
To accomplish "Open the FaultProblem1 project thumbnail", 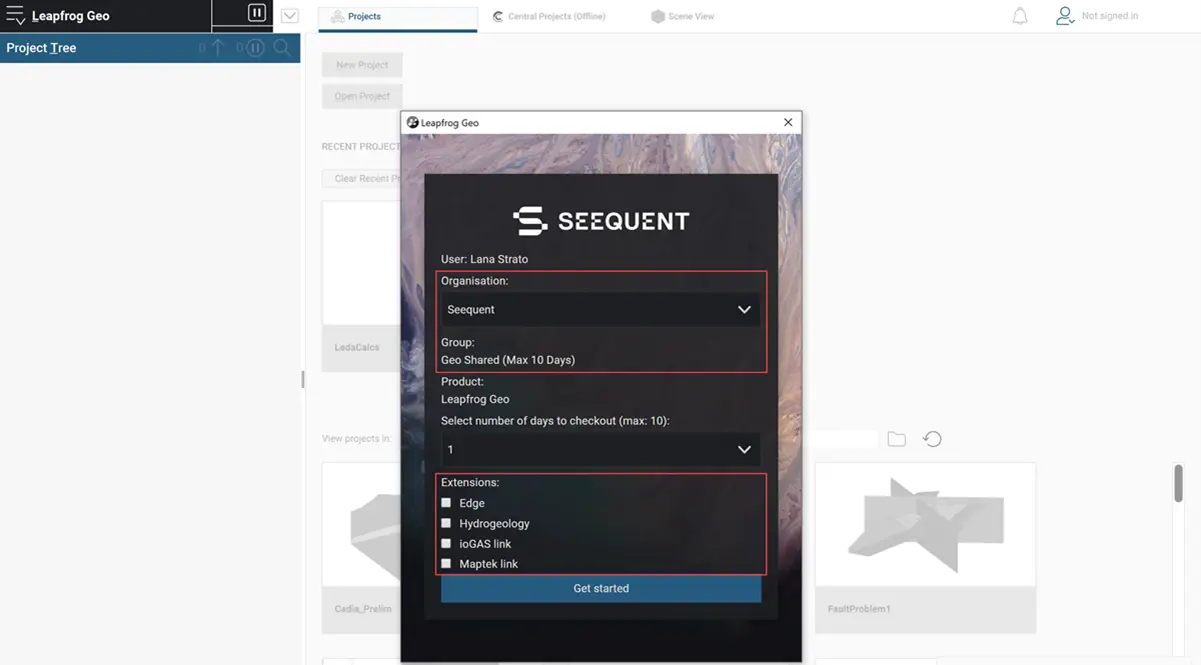I will [x=925, y=547].
